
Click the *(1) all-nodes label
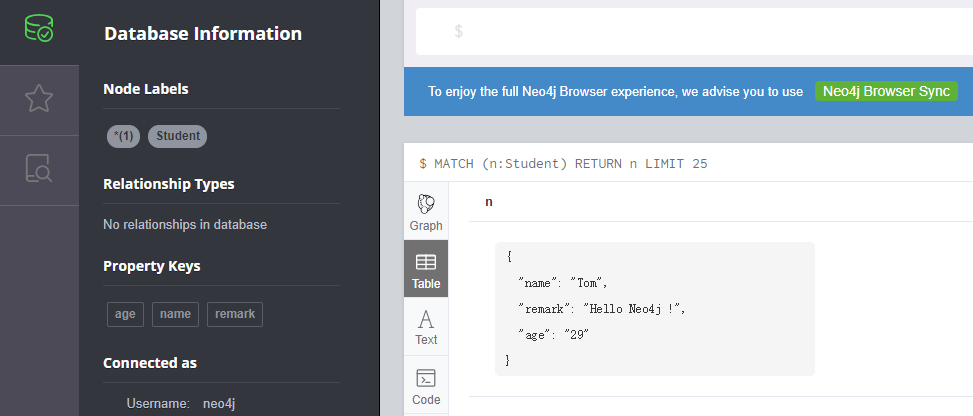click(124, 136)
